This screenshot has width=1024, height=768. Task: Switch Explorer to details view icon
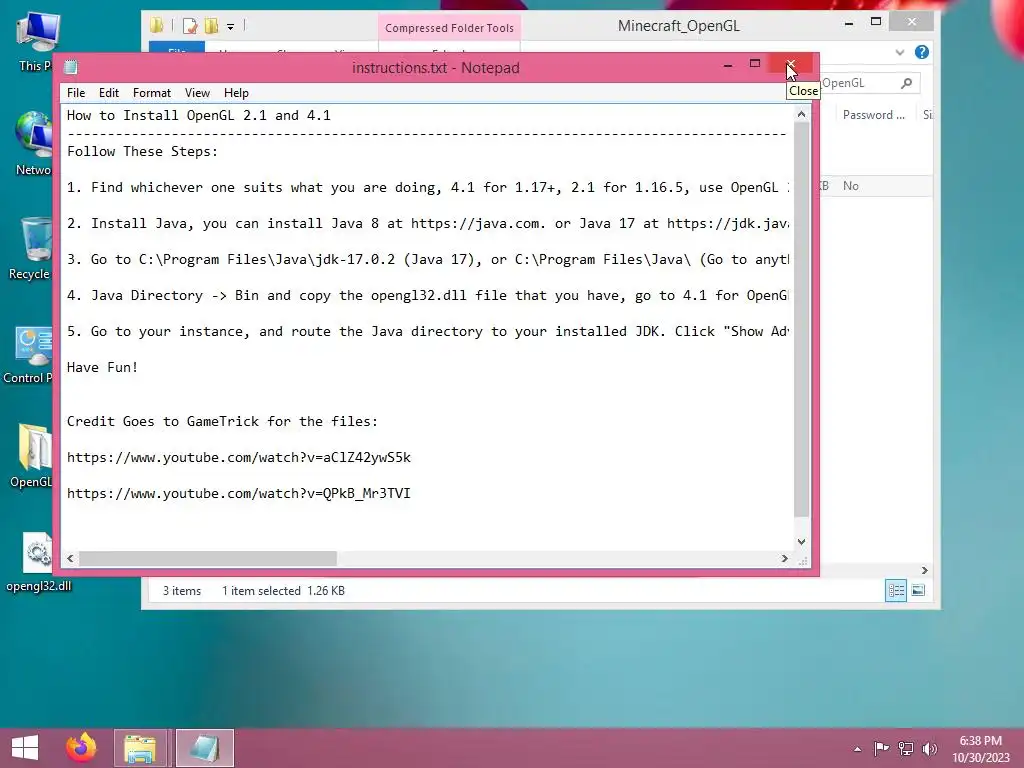point(895,590)
